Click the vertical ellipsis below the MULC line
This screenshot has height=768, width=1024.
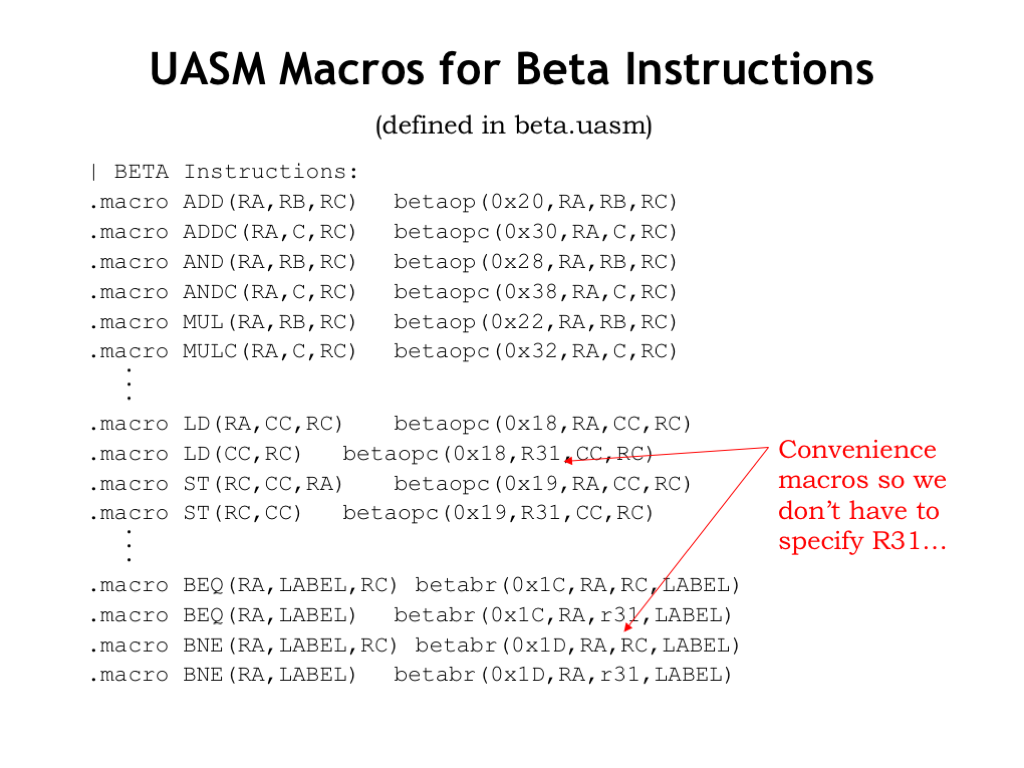pos(129,384)
